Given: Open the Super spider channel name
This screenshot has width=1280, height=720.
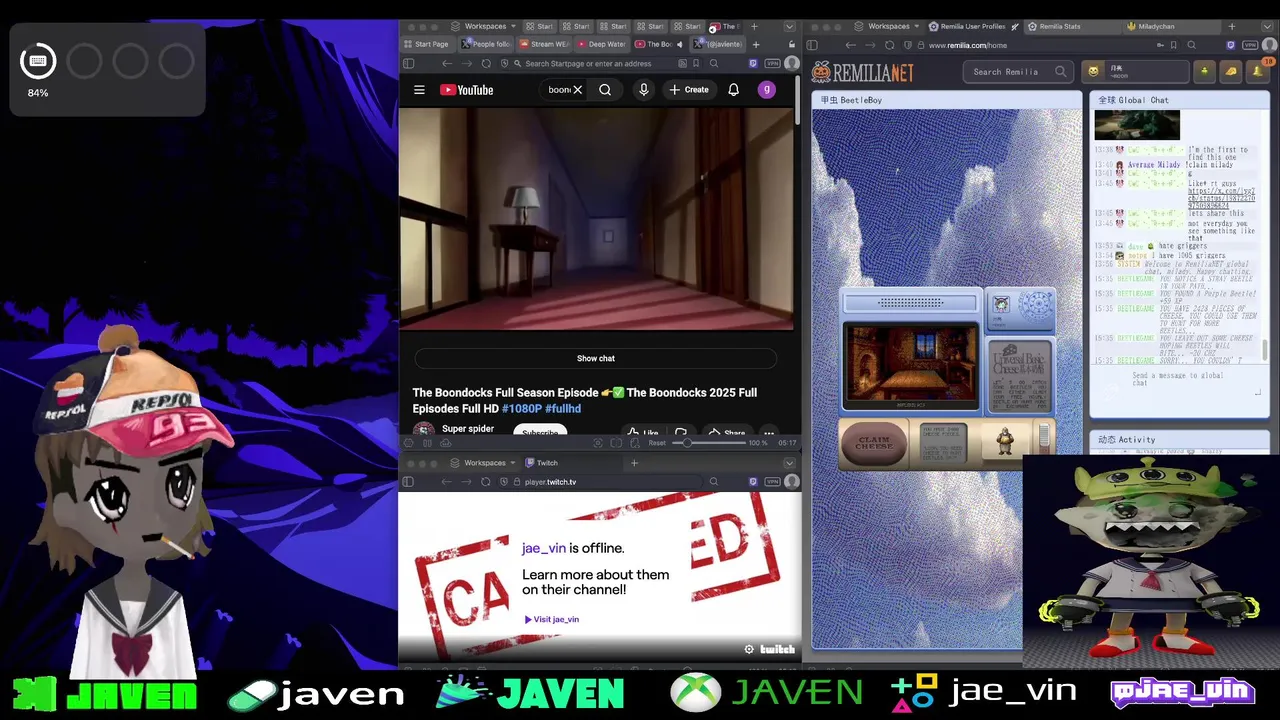Looking at the screenshot, I should 468,429.
